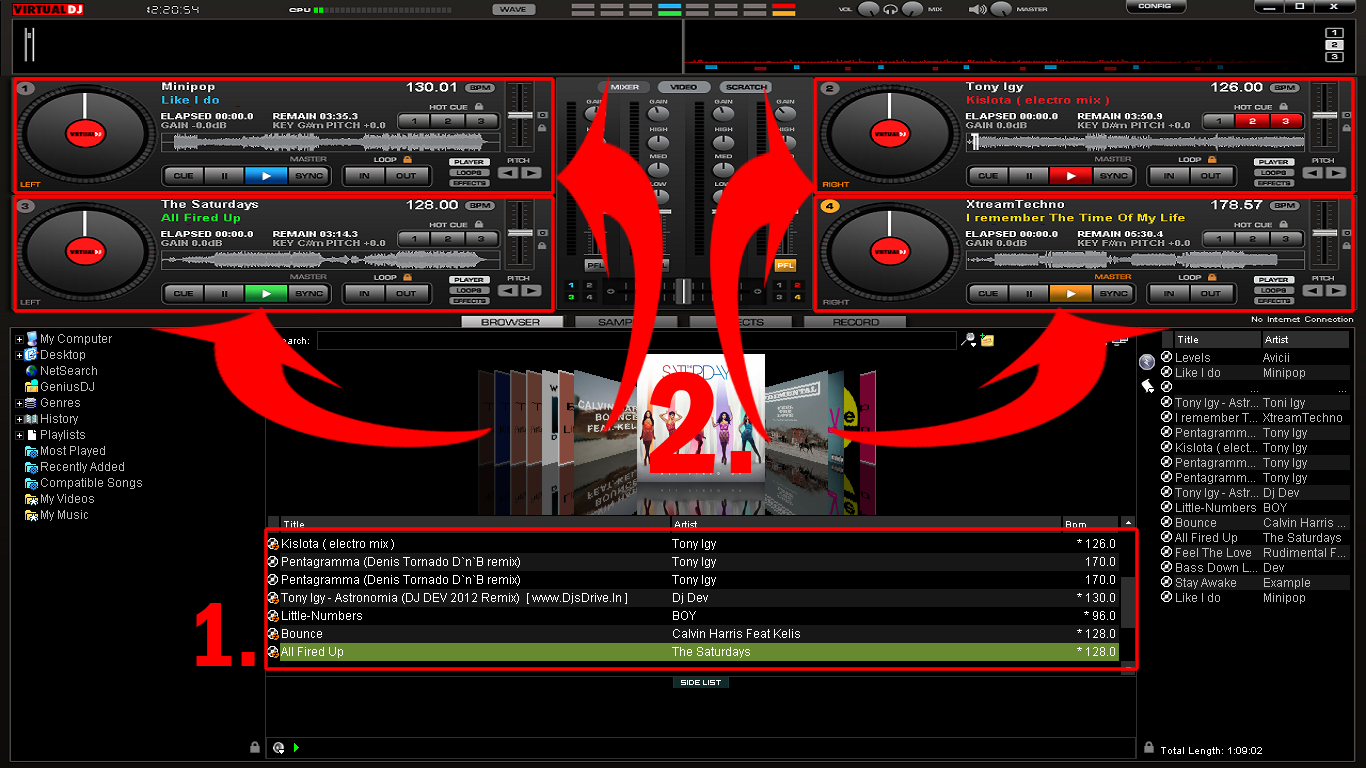
Task: Click the automix round icon beside Levels
Action: pos(1147,361)
